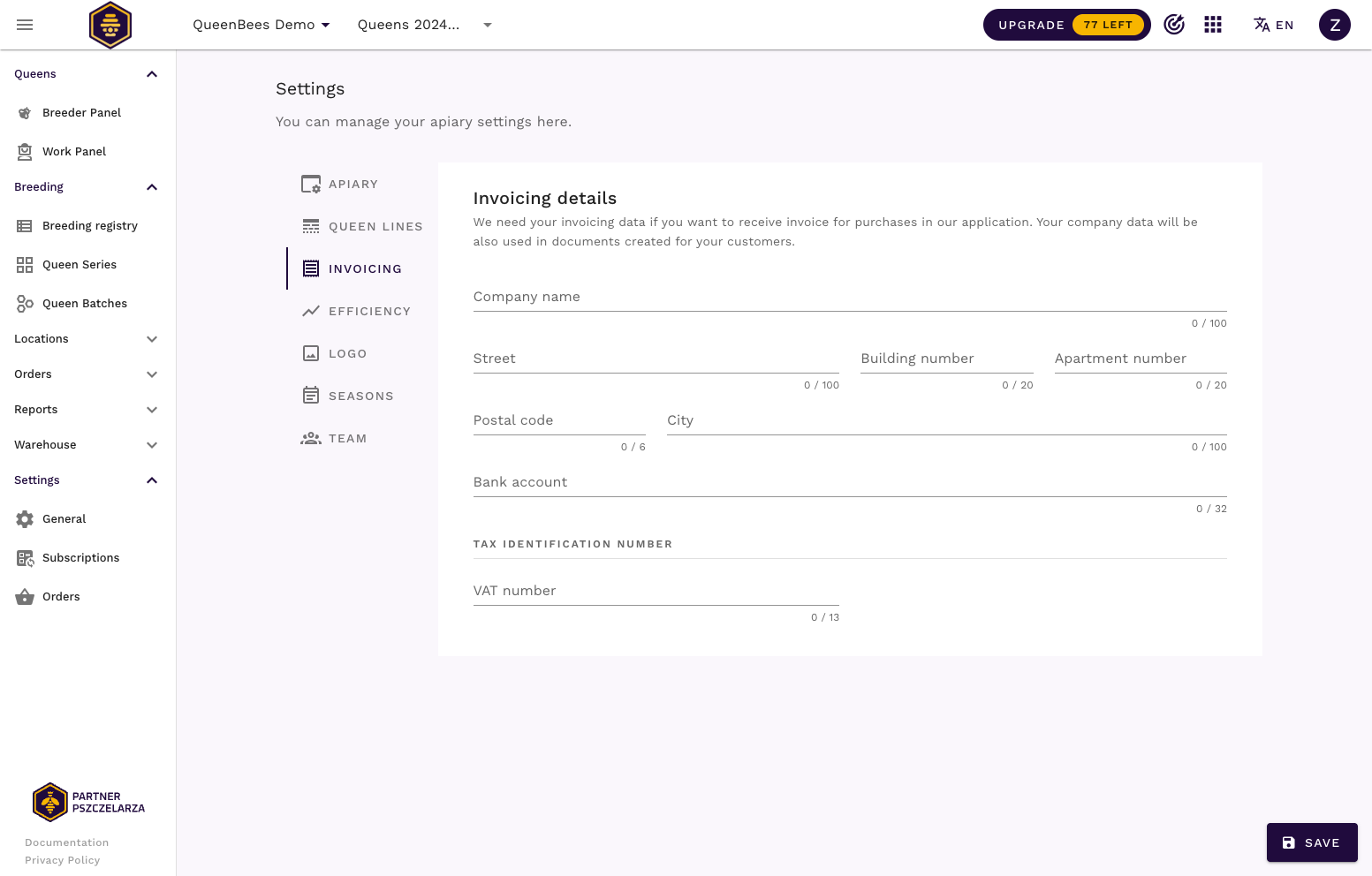Expand the Locations sidebar section
The image size is (1372, 876).
(87, 339)
